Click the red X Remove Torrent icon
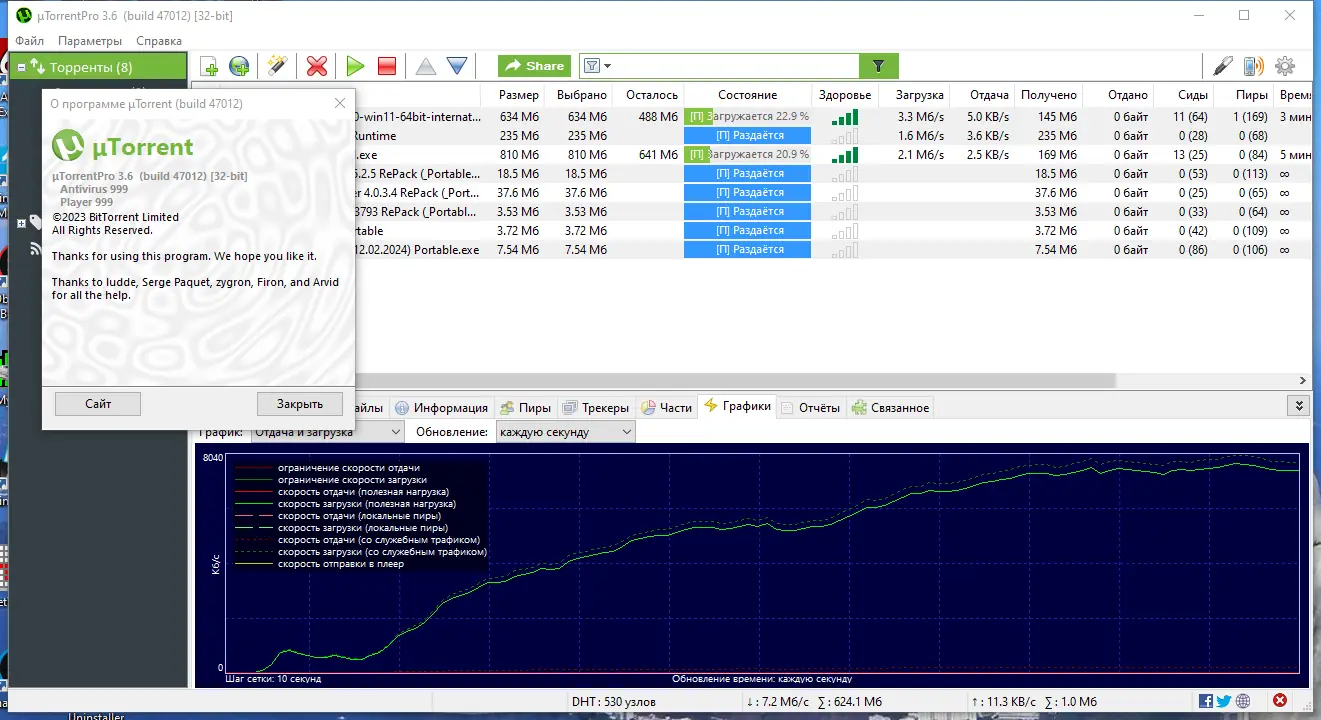 point(317,66)
